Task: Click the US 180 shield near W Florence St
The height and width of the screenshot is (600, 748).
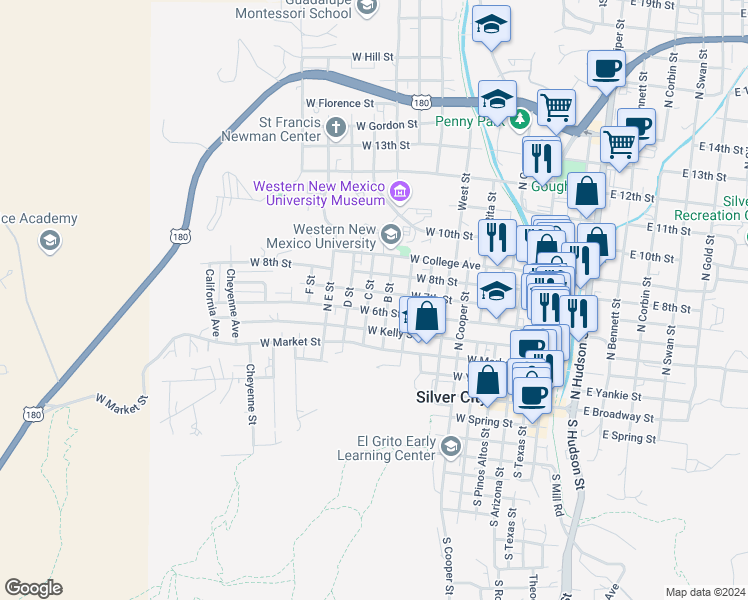Action: coord(421,102)
